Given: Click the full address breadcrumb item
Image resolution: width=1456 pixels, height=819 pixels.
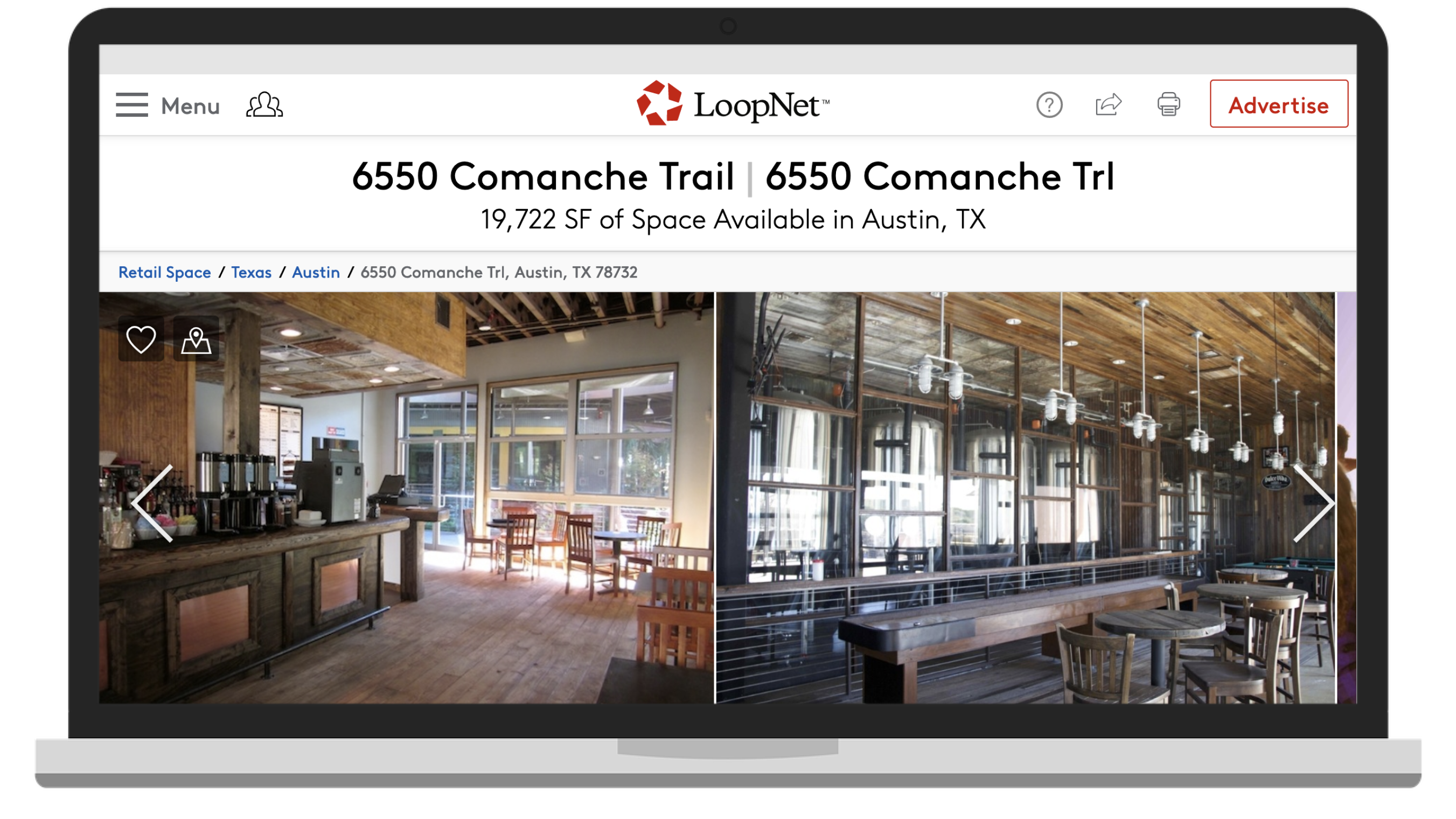Looking at the screenshot, I should 498,271.
